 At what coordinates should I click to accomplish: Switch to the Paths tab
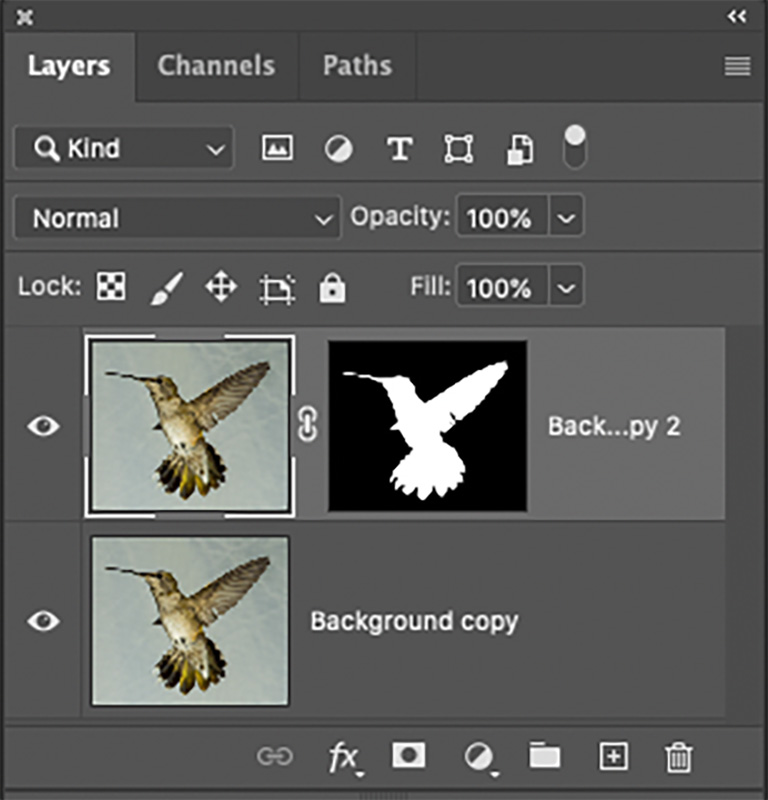coord(356,66)
